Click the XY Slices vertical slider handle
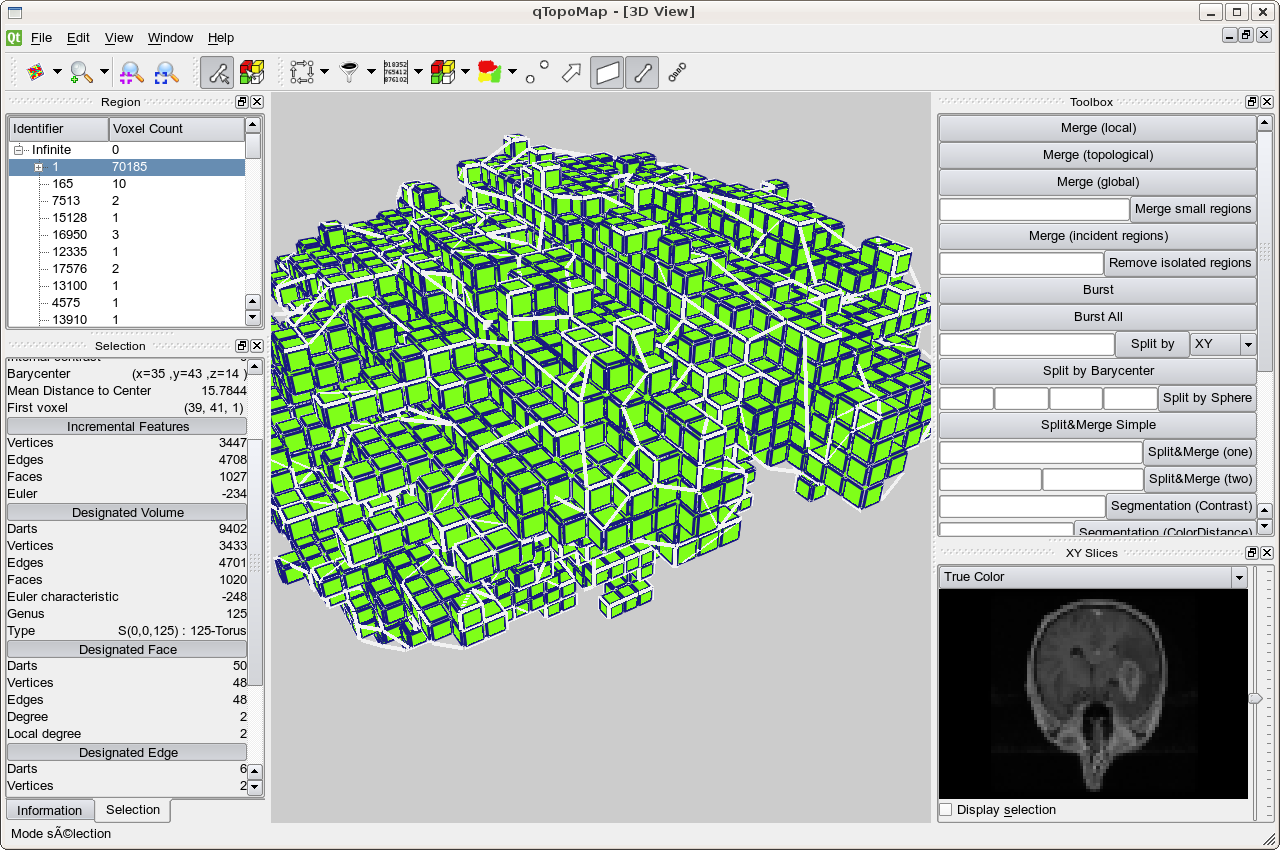Screen dimensions: 1280x850 click(x=1255, y=698)
